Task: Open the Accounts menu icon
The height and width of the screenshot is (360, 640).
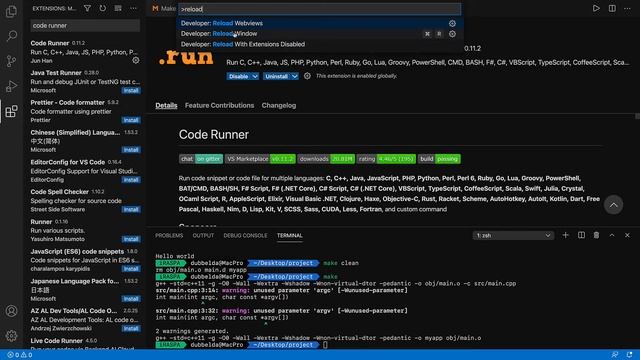Action: click(11, 311)
